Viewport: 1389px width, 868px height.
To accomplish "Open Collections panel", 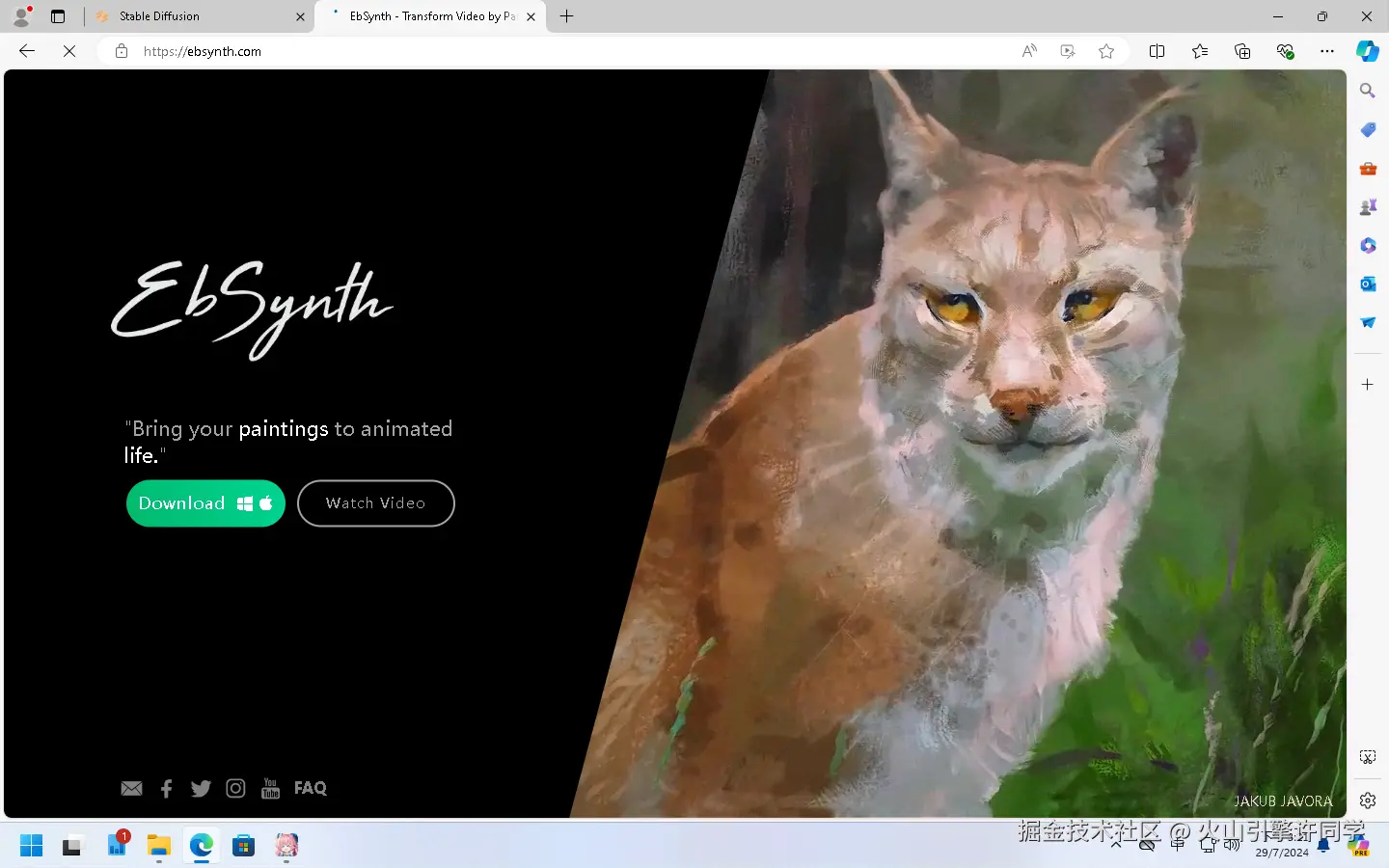I will coord(1242,51).
